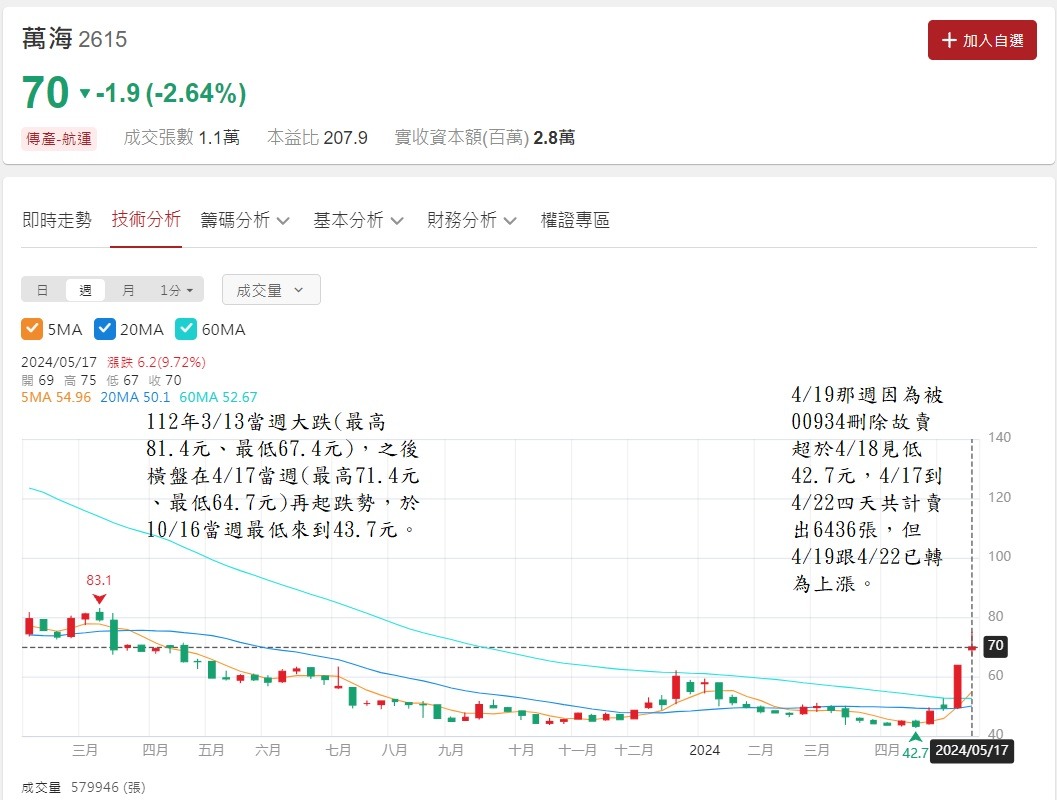Expand the 籌碼分析 dropdown menu
The height and width of the screenshot is (800, 1057).
[x=238, y=220]
